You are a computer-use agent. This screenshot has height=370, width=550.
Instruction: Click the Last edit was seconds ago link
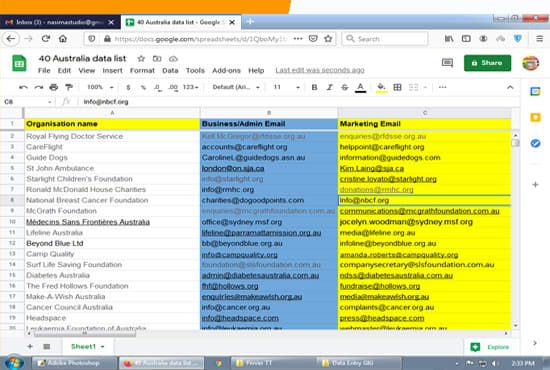pyautogui.click(x=320, y=70)
